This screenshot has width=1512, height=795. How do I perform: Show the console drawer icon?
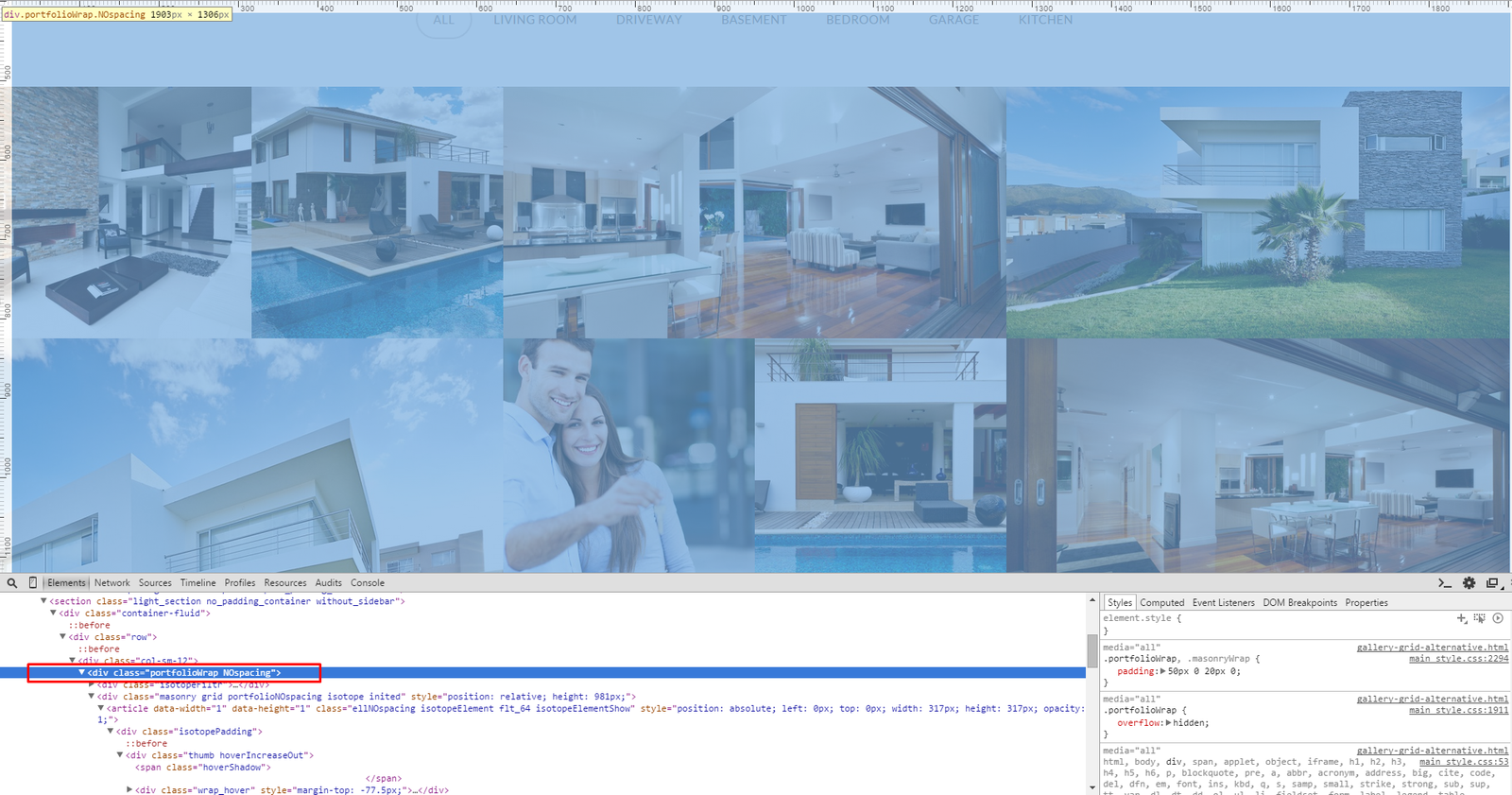pyautogui.click(x=1444, y=583)
